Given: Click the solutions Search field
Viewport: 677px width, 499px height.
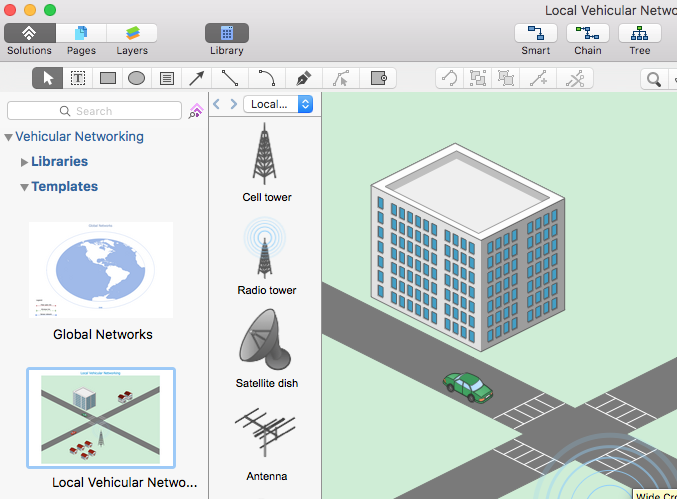Looking at the screenshot, I should point(95,111).
